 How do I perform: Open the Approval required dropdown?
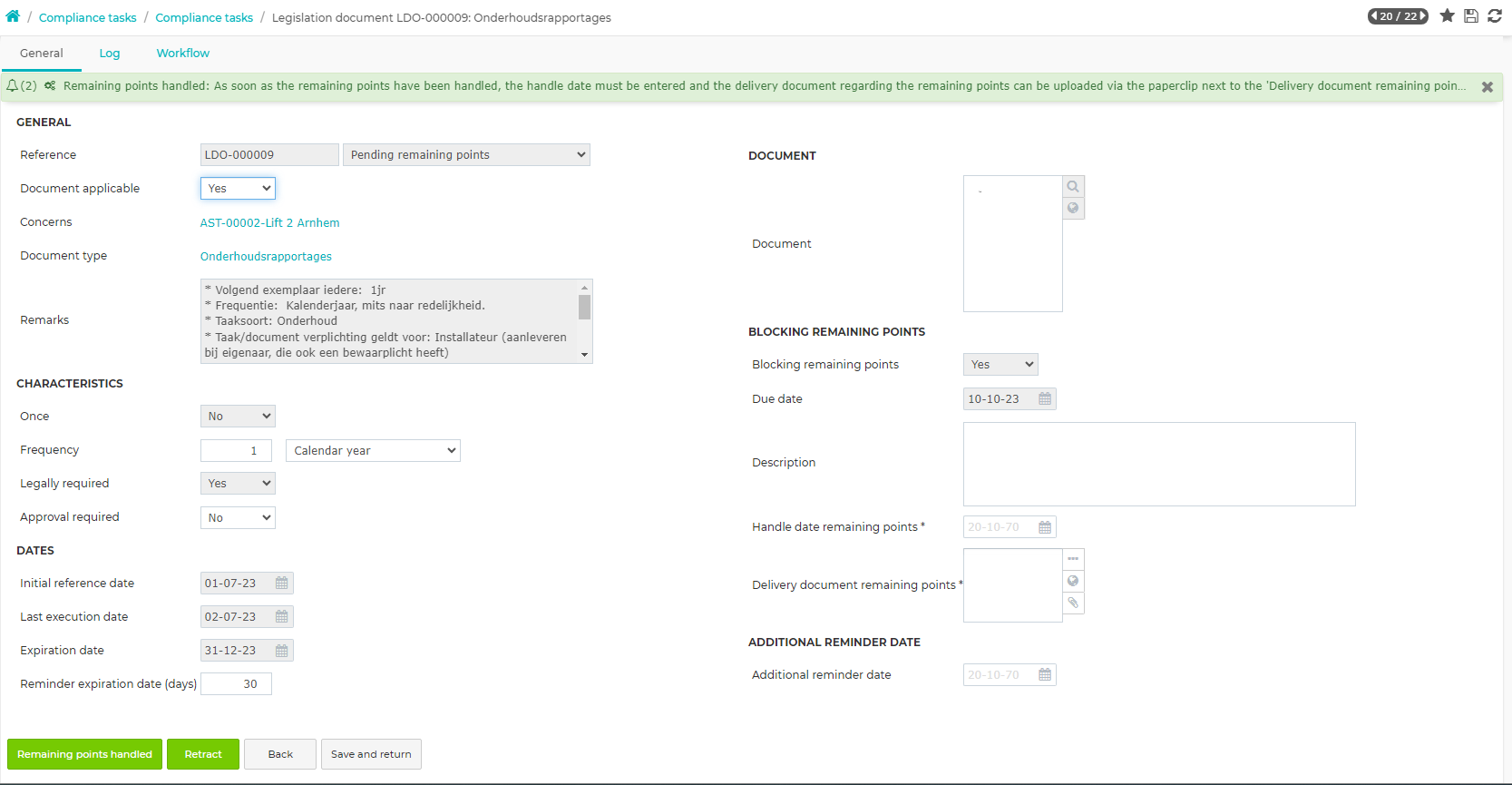click(x=238, y=518)
